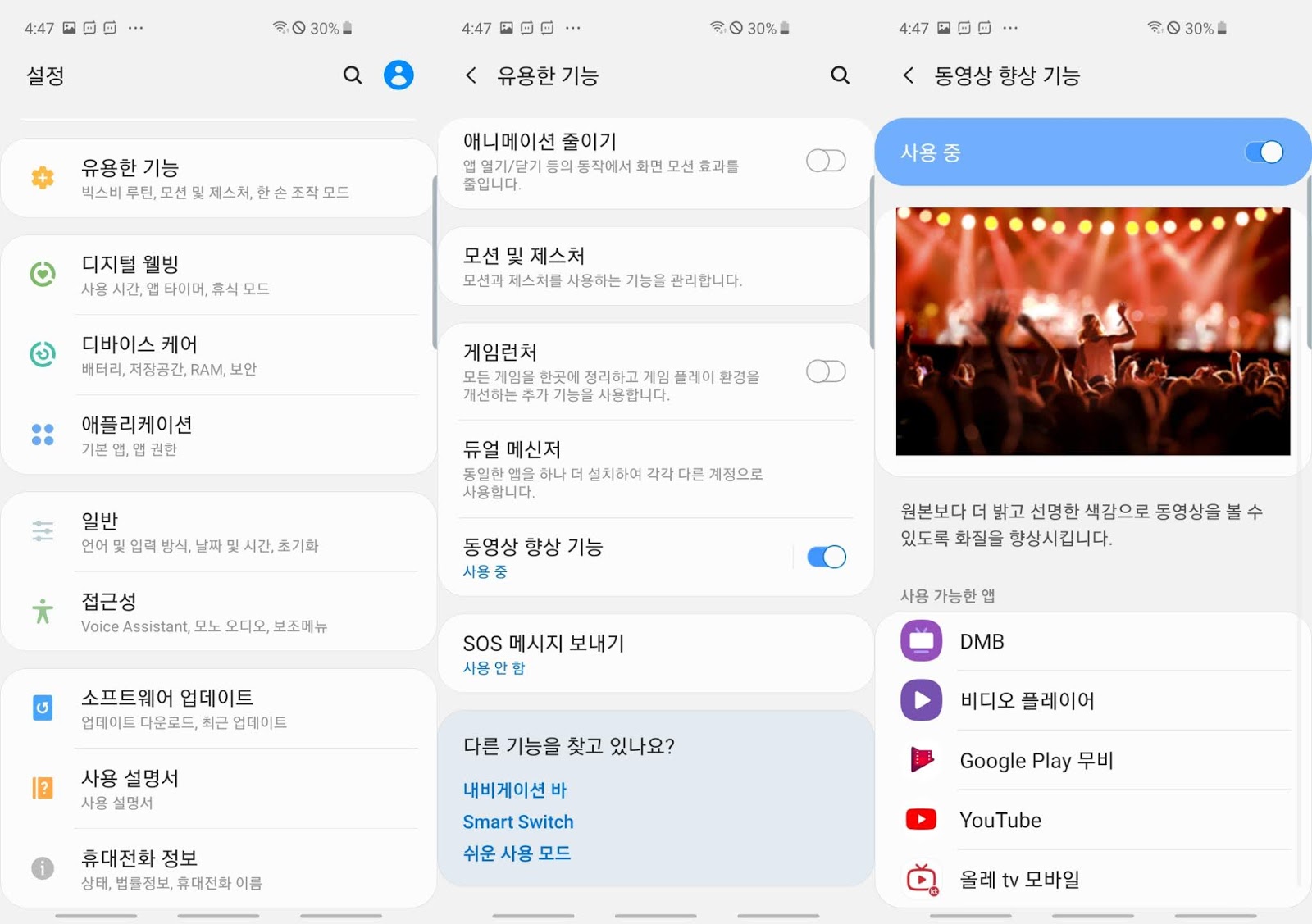The height and width of the screenshot is (924, 1312).
Task: Select DMB in 사용 가능한 앱 list
Action: click(x=1092, y=641)
